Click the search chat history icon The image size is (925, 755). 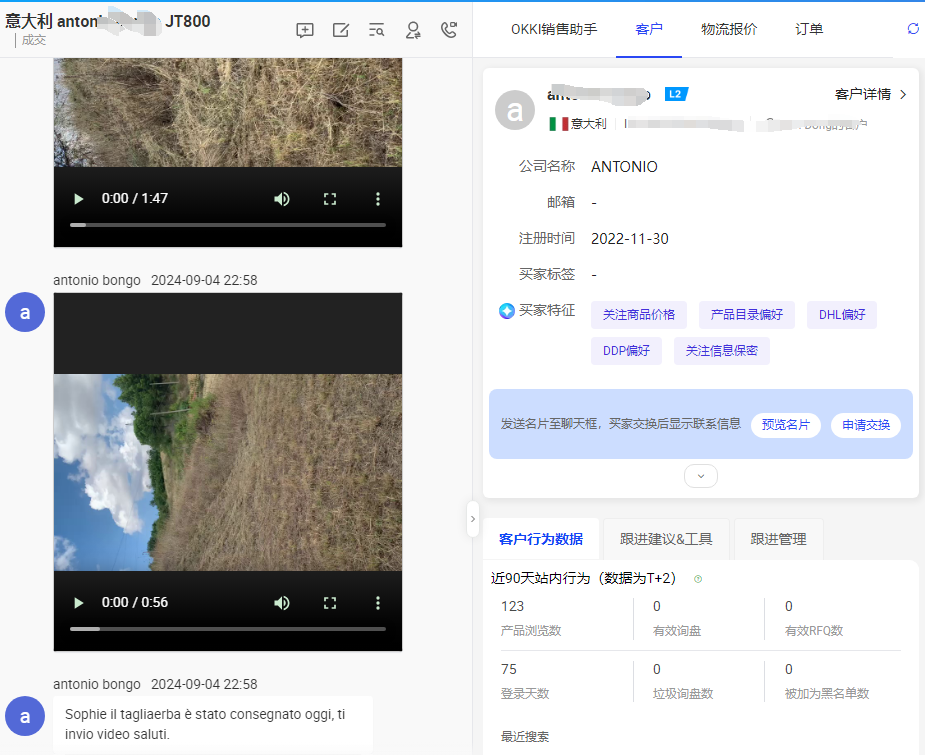click(376, 30)
